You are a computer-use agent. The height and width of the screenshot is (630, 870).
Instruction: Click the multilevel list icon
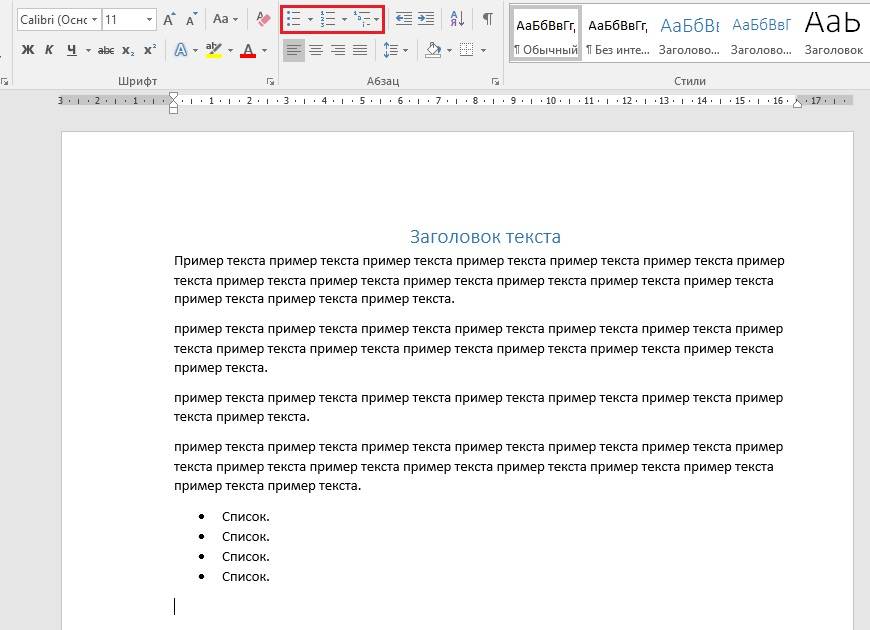[362, 19]
